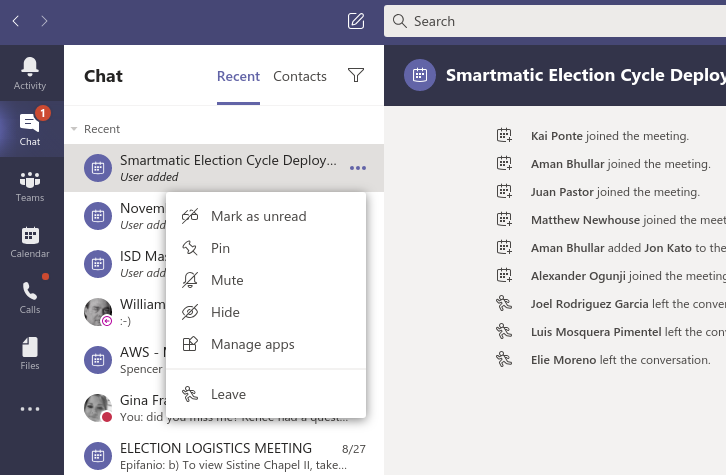Select Manage apps menu item
Screen dimensions: 726x475
point(266,344)
